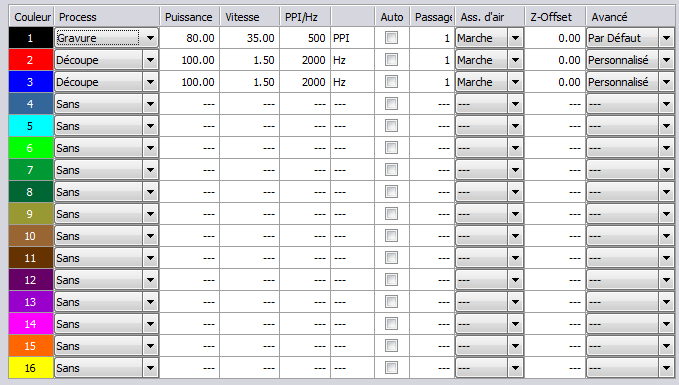The height and width of the screenshot is (385, 679).
Task: Select the yellow color 16 swatch
Action: pyautogui.click(x=31, y=368)
